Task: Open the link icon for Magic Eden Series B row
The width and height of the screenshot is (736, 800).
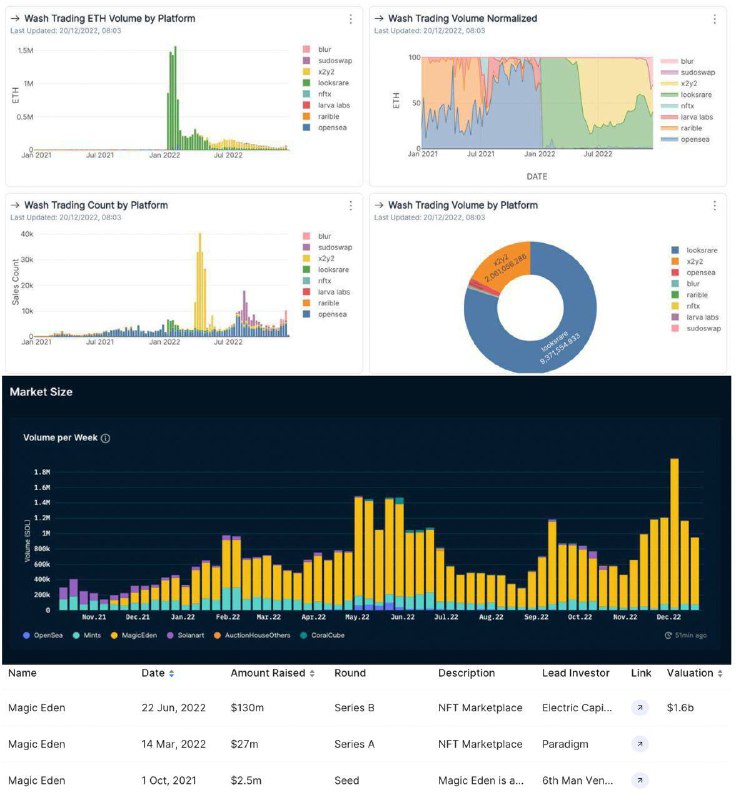Action: click(x=640, y=708)
